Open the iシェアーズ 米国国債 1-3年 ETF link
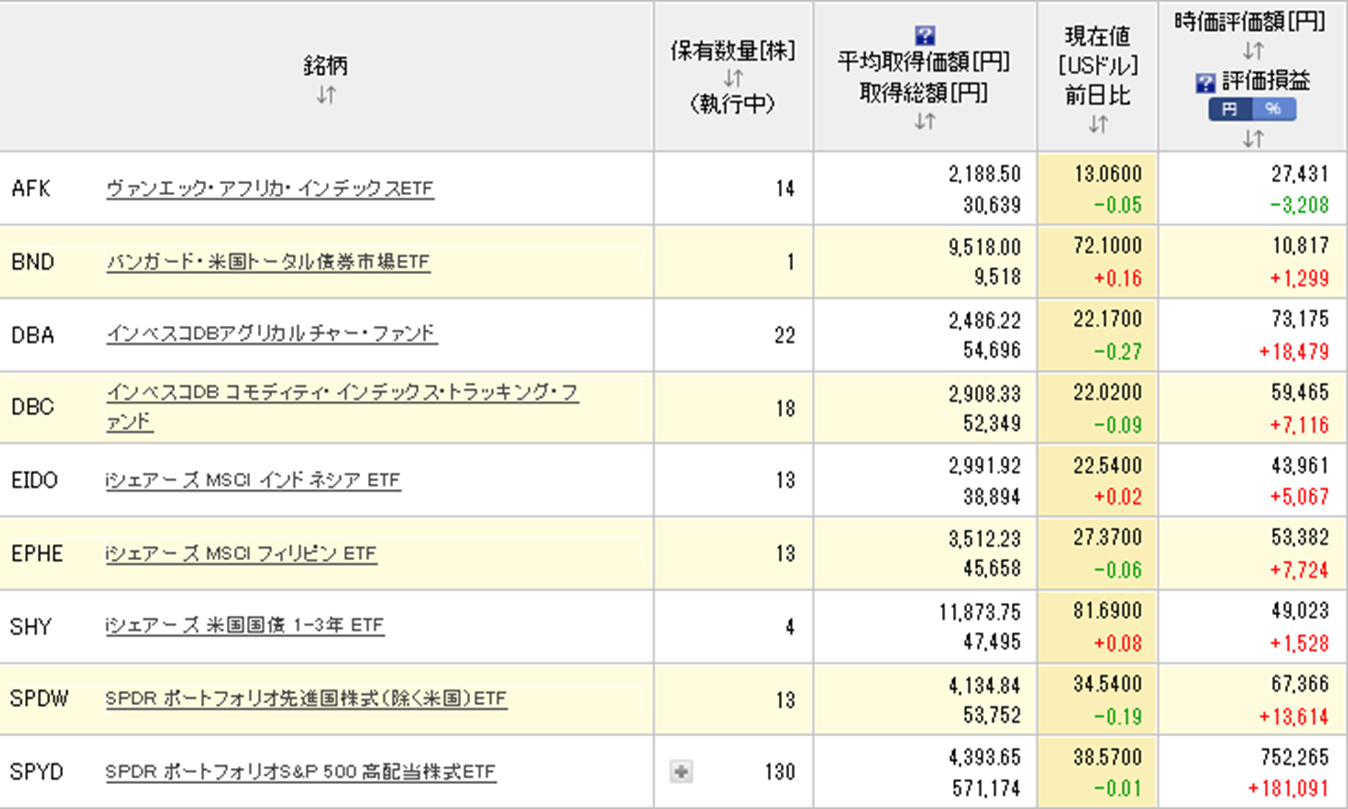This screenshot has height=809, width=1348. pos(244,627)
